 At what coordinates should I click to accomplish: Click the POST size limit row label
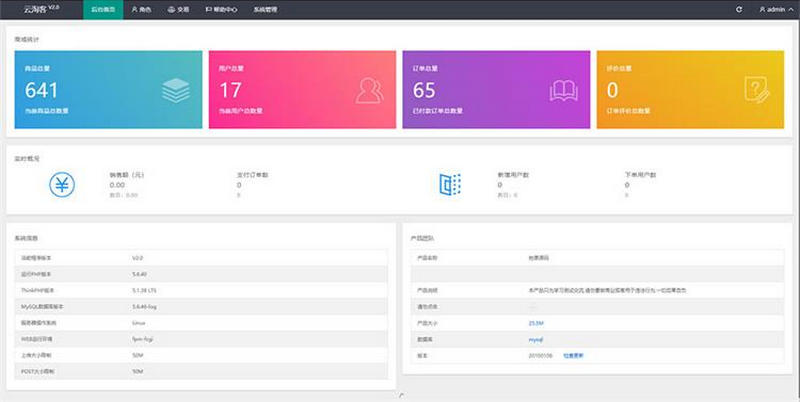click(x=37, y=372)
